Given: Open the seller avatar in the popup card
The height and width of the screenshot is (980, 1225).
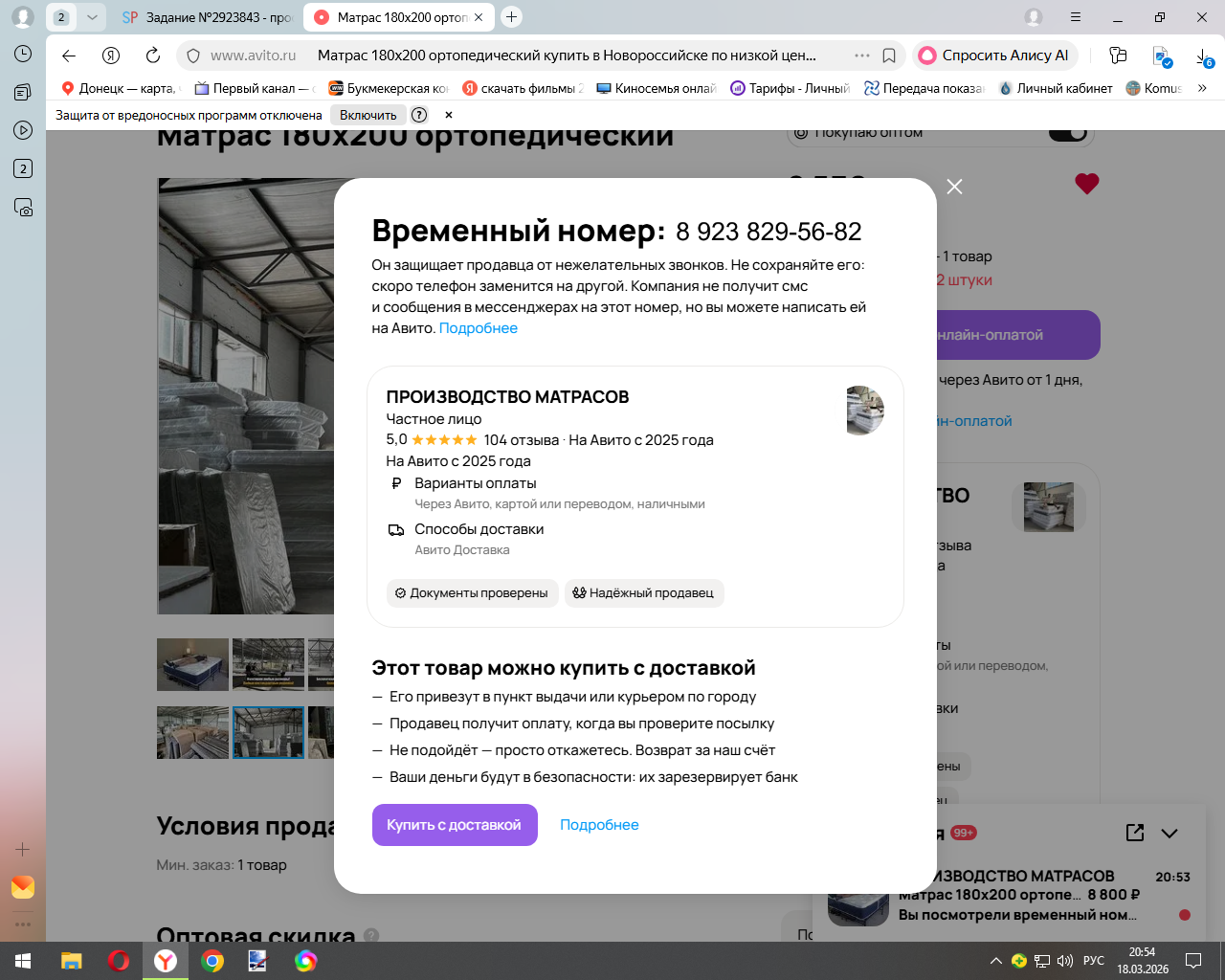Looking at the screenshot, I should [865, 411].
